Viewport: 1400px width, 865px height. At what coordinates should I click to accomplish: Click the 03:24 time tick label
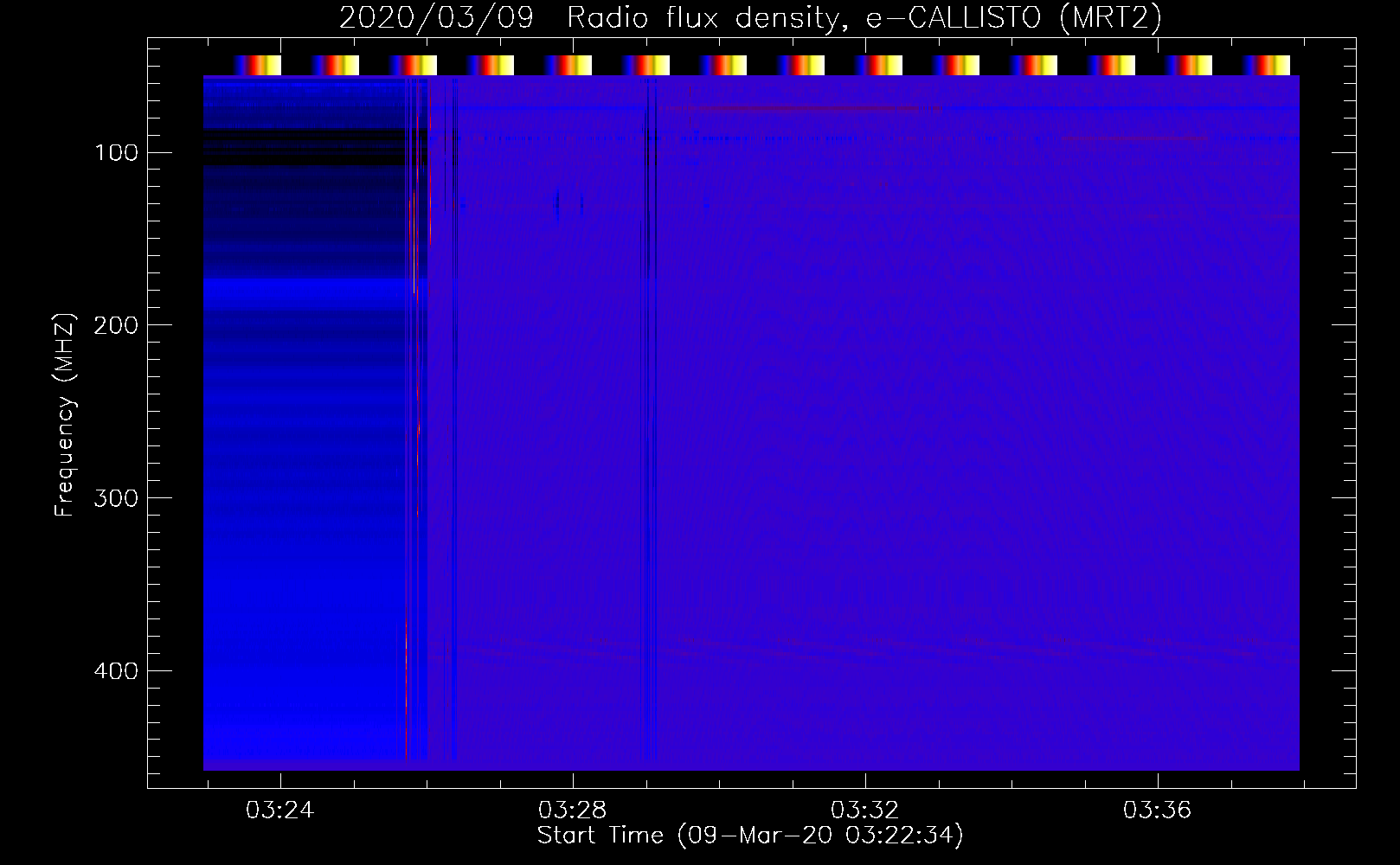(x=280, y=811)
